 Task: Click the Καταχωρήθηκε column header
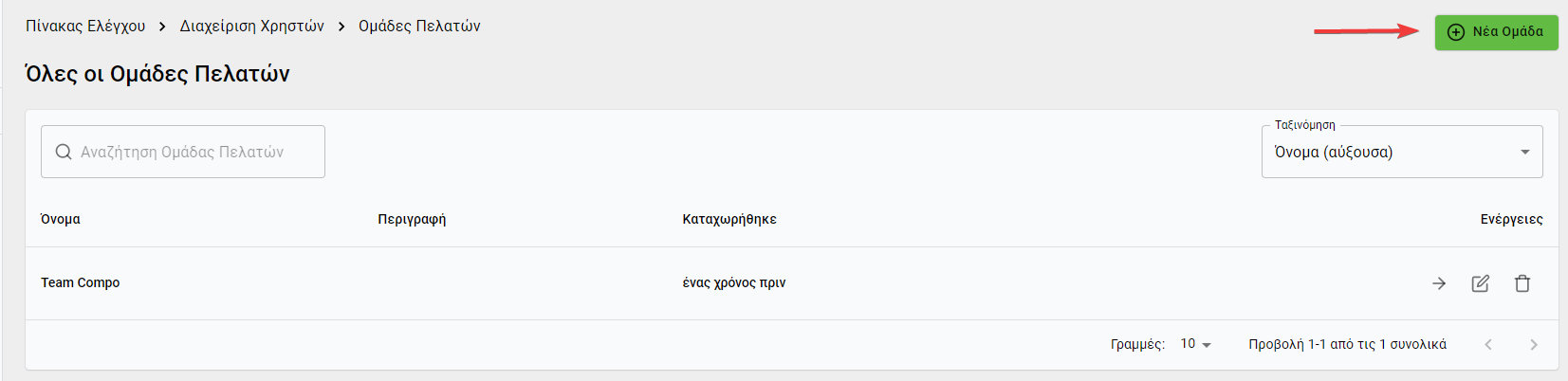click(x=729, y=219)
